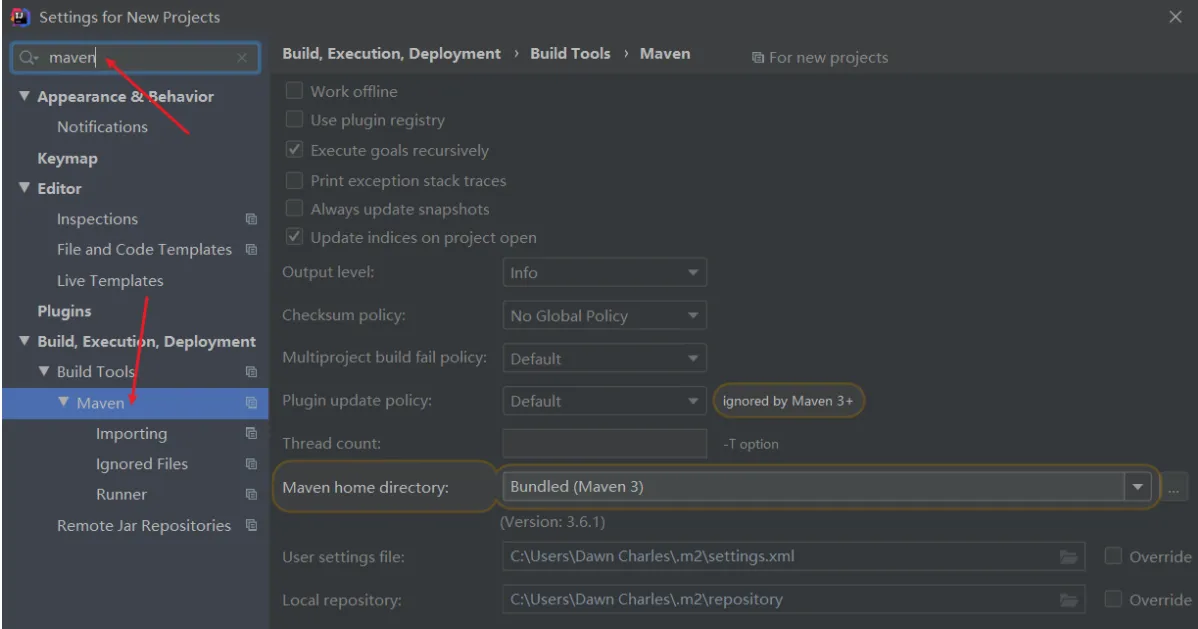Screen dimensions: 1198x629
Task: Click Build Tools in the breadcrumb
Action: (570, 54)
